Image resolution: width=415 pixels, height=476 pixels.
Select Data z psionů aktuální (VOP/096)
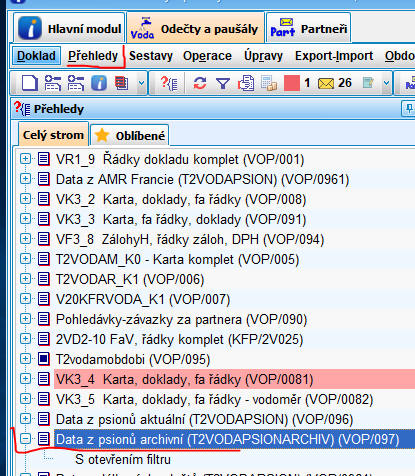click(204, 419)
